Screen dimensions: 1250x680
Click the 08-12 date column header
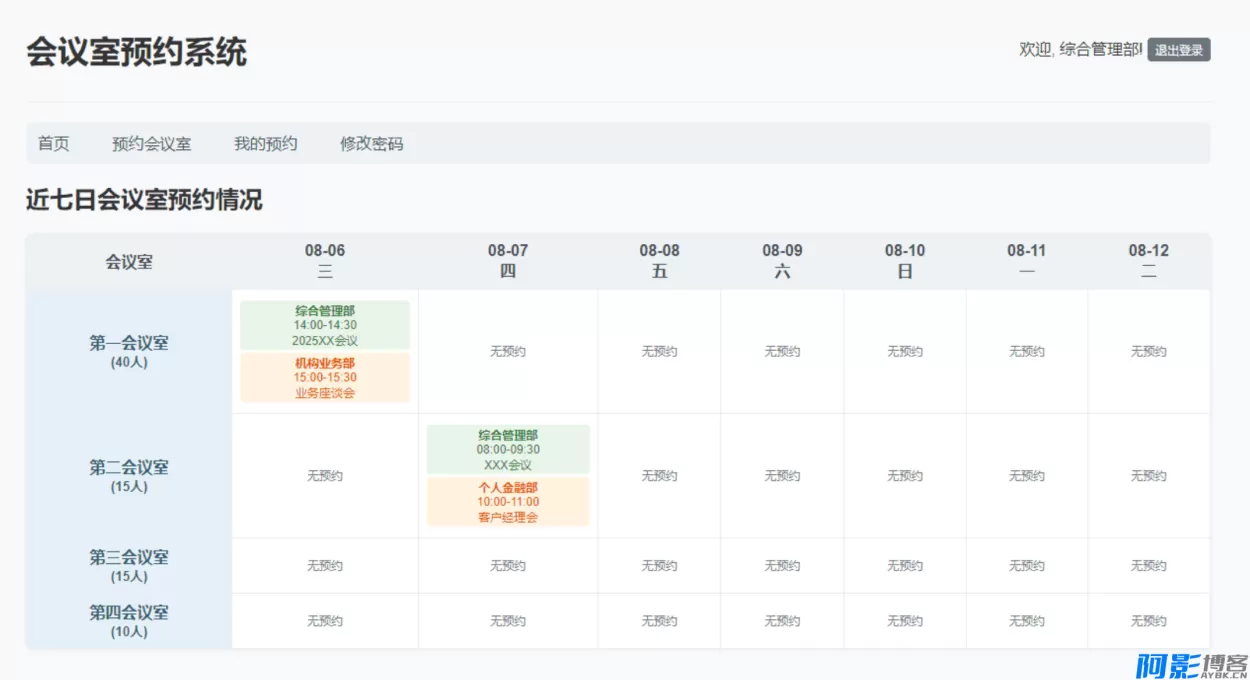[x=1148, y=260]
